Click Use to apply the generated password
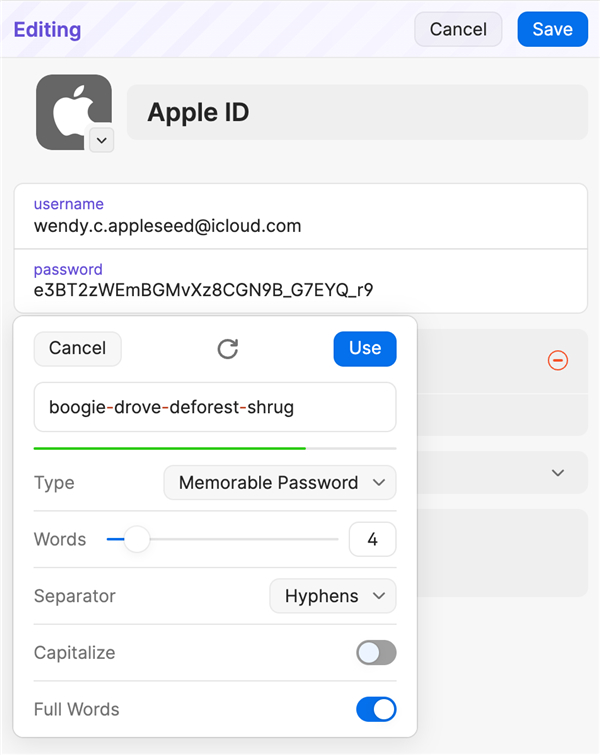Screen dimensions: 600x755 (x=365, y=349)
